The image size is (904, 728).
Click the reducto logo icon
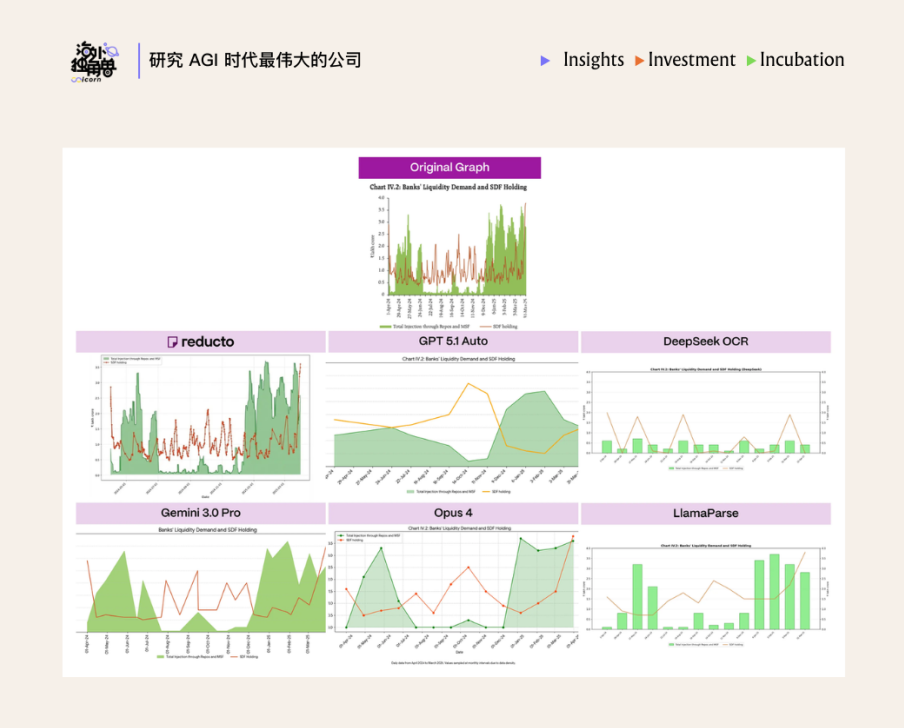173,342
